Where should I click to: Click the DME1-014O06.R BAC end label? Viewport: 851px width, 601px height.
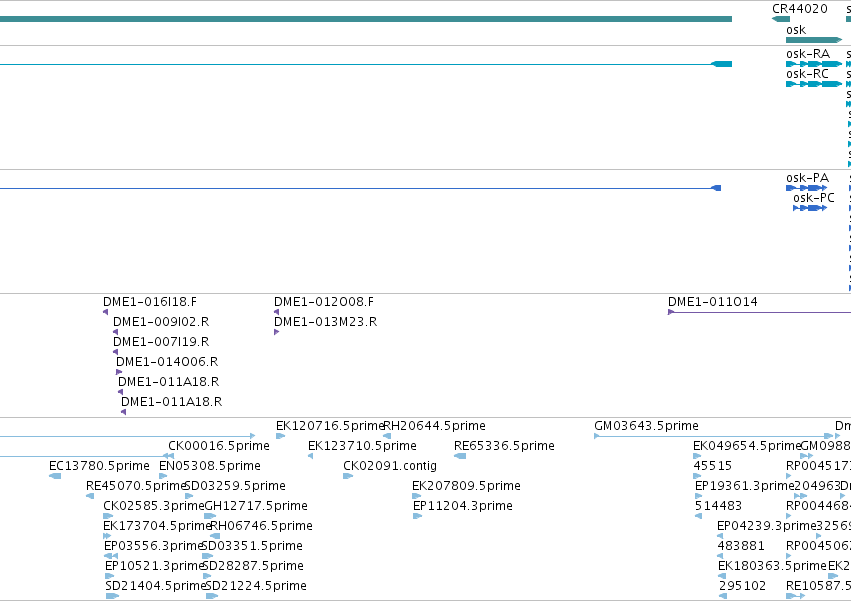pyautogui.click(x=167, y=362)
